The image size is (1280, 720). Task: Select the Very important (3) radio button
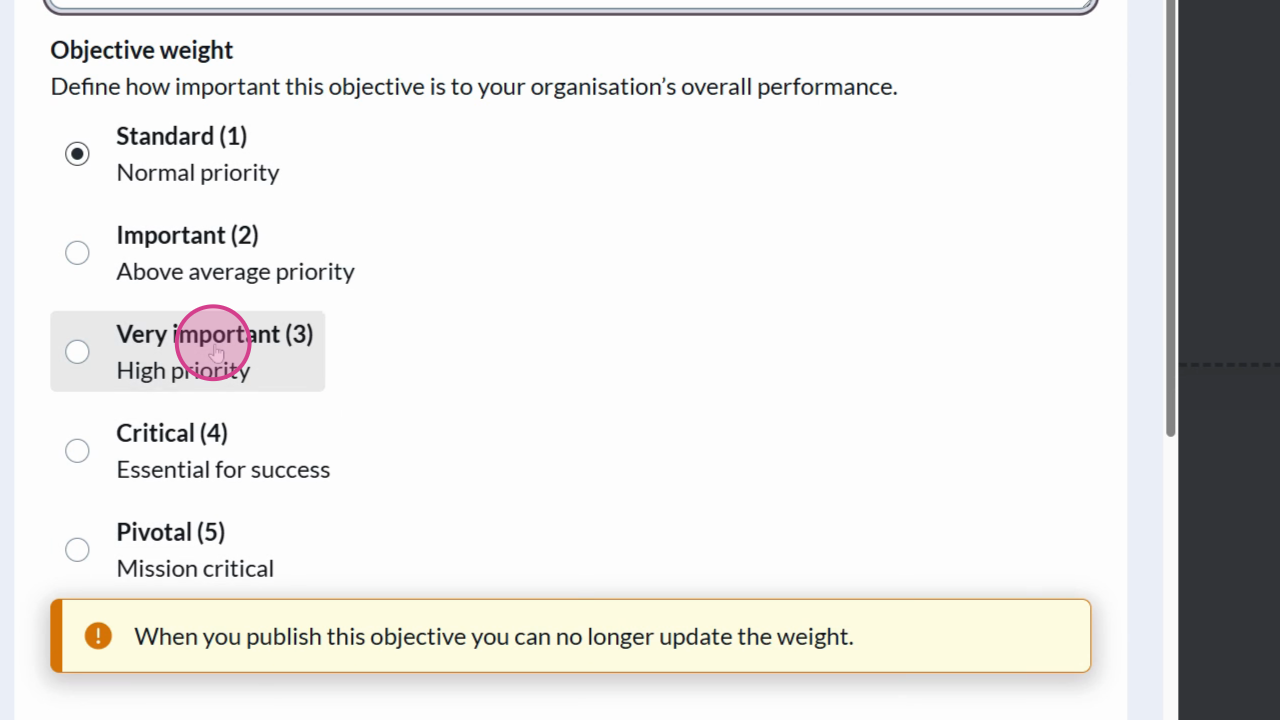[x=77, y=352]
